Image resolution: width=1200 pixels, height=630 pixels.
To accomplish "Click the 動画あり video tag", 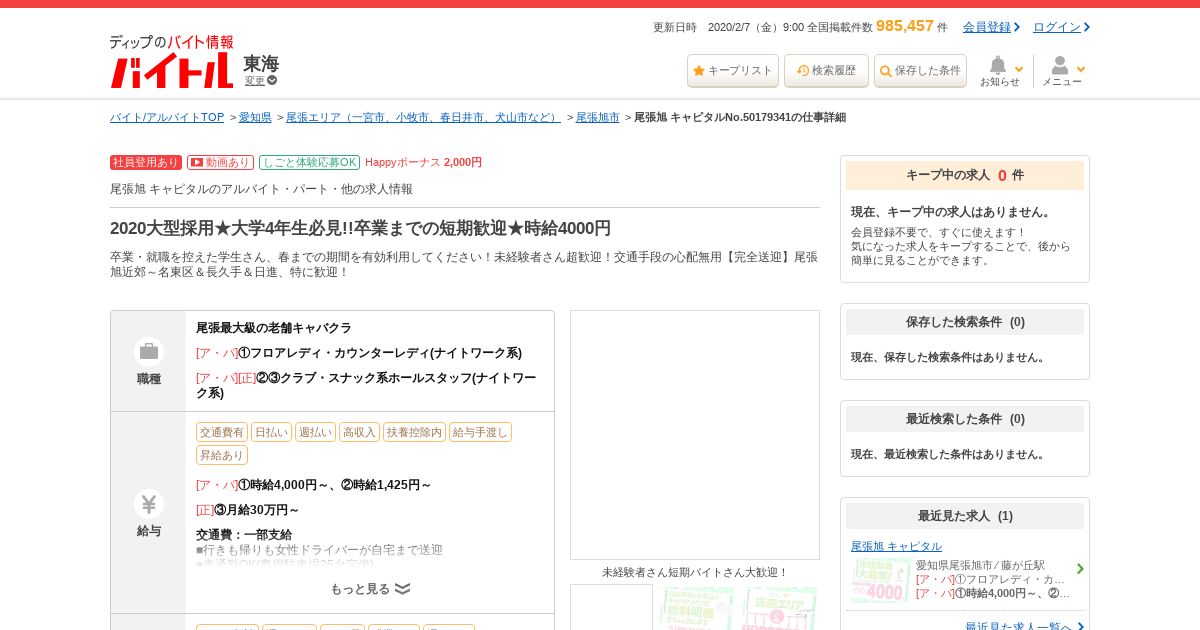I will tap(220, 162).
